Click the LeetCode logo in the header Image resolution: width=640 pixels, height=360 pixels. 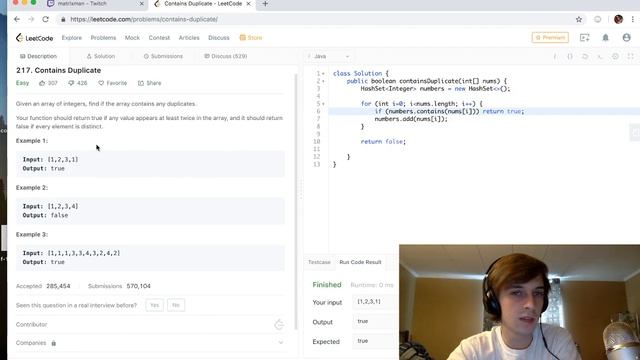34,38
